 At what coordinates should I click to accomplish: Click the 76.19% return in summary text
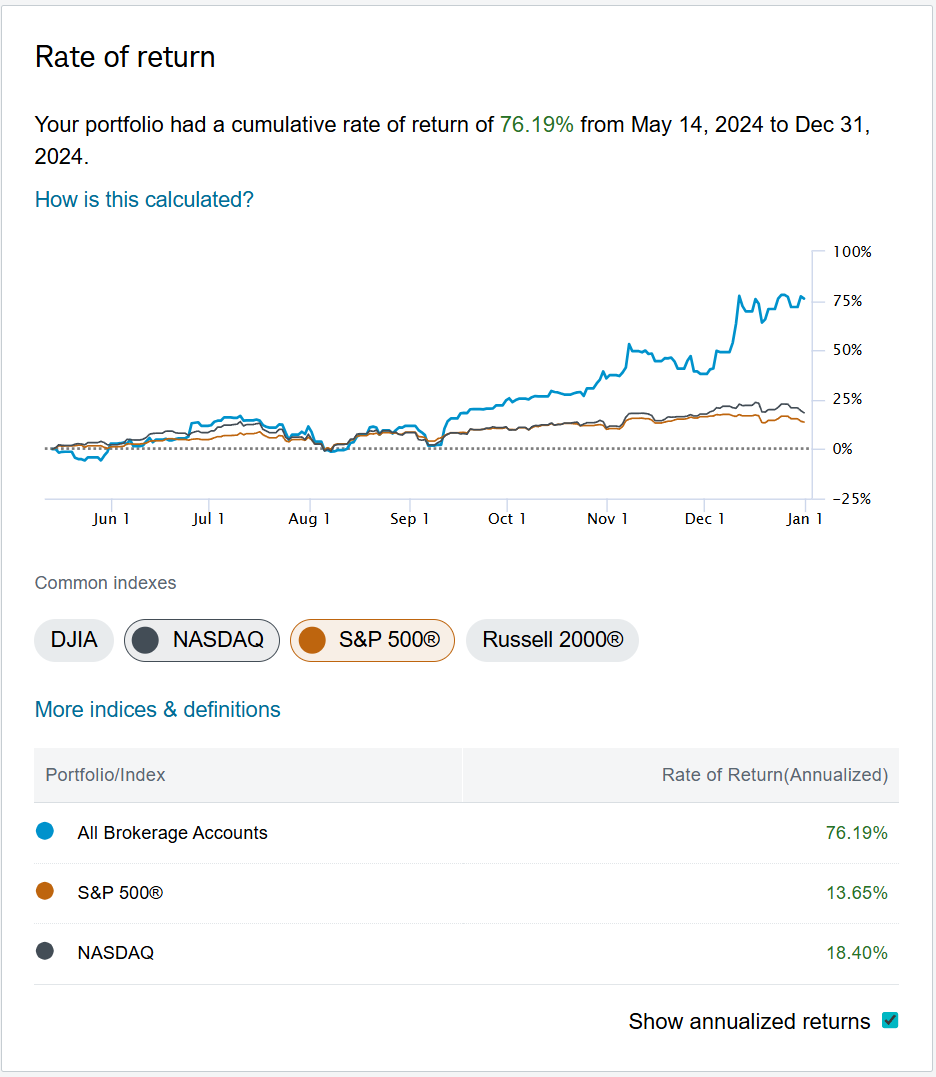pos(536,125)
